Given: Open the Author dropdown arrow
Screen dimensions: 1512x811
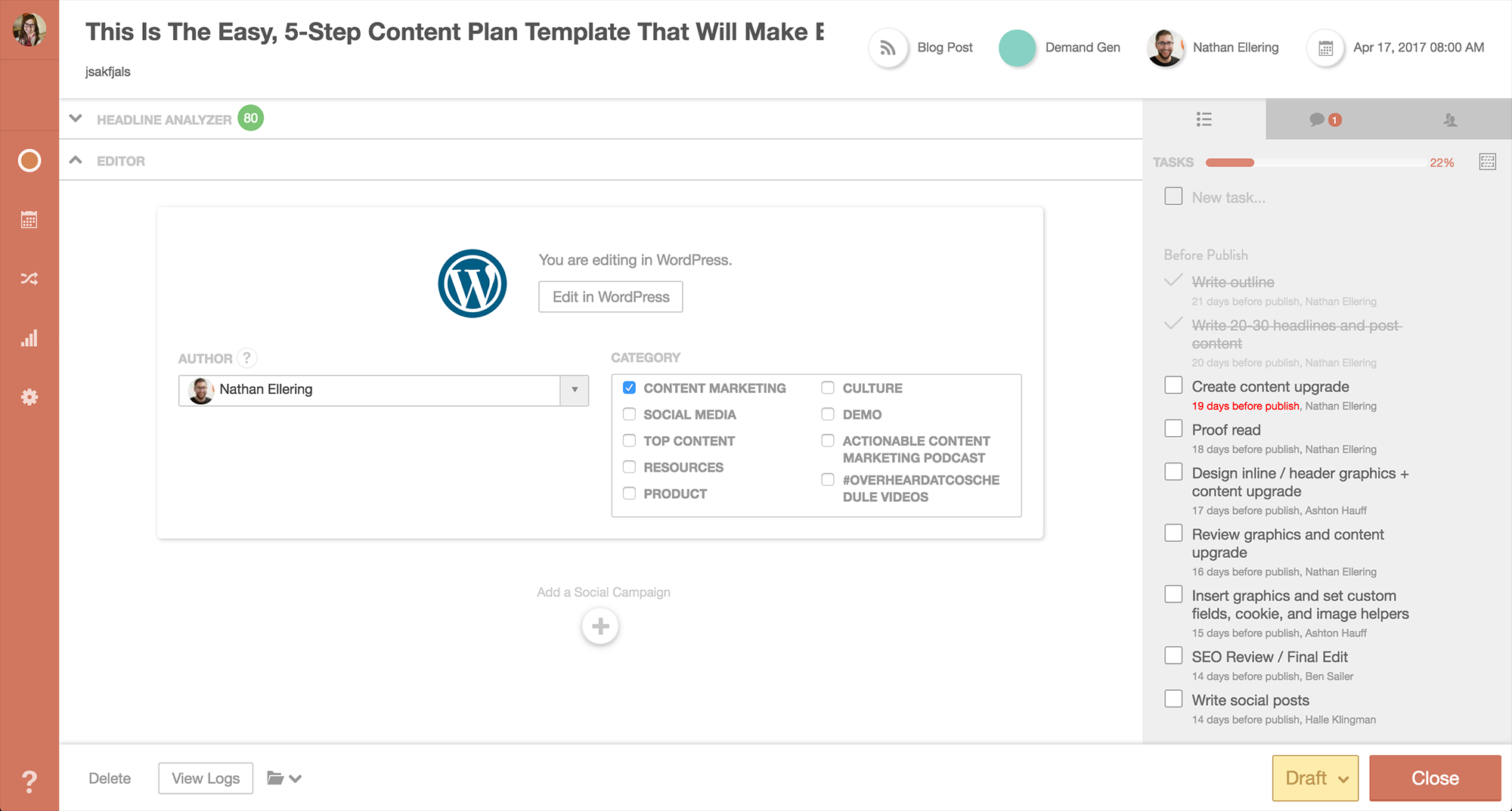Looking at the screenshot, I should [575, 390].
